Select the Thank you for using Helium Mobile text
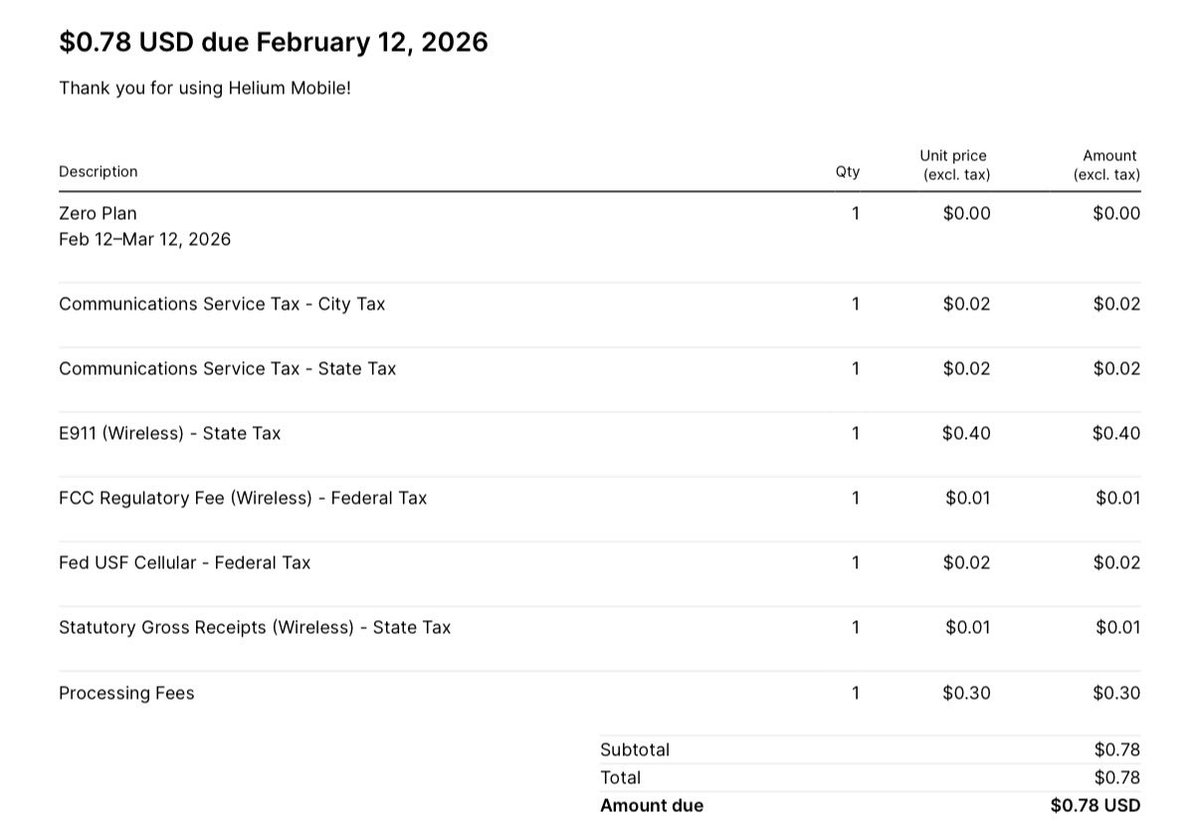 [x=205, y=88]
